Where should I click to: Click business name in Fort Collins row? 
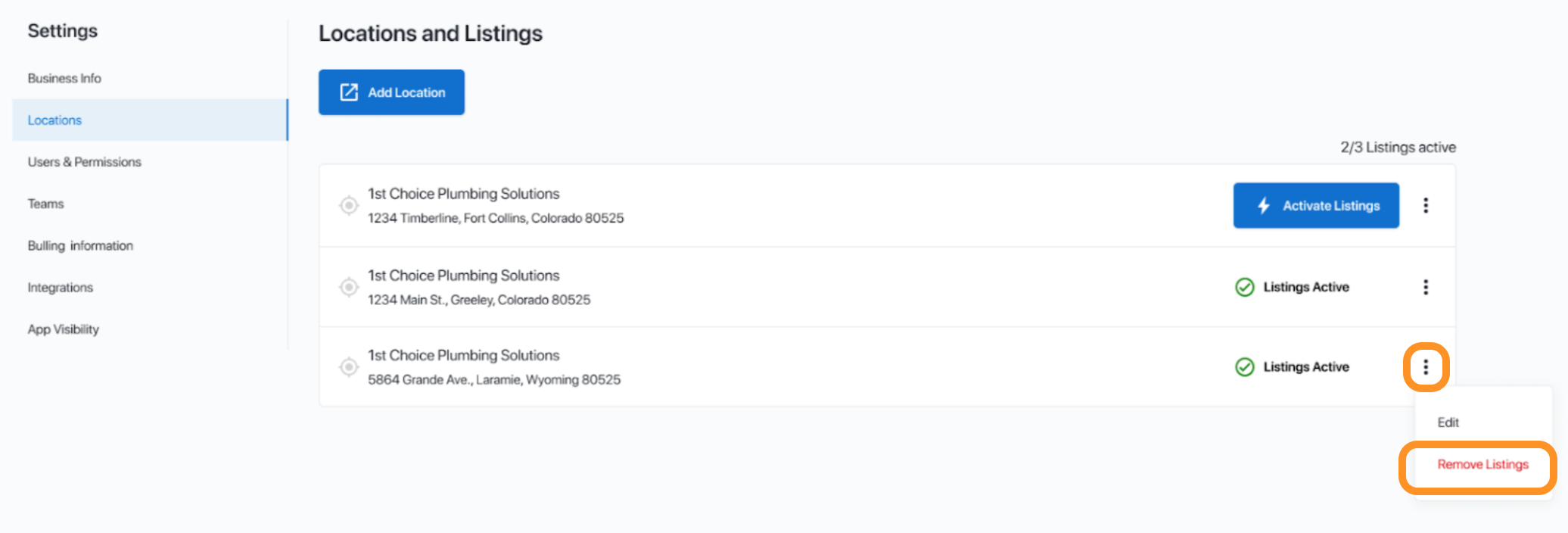click(464, 194)
